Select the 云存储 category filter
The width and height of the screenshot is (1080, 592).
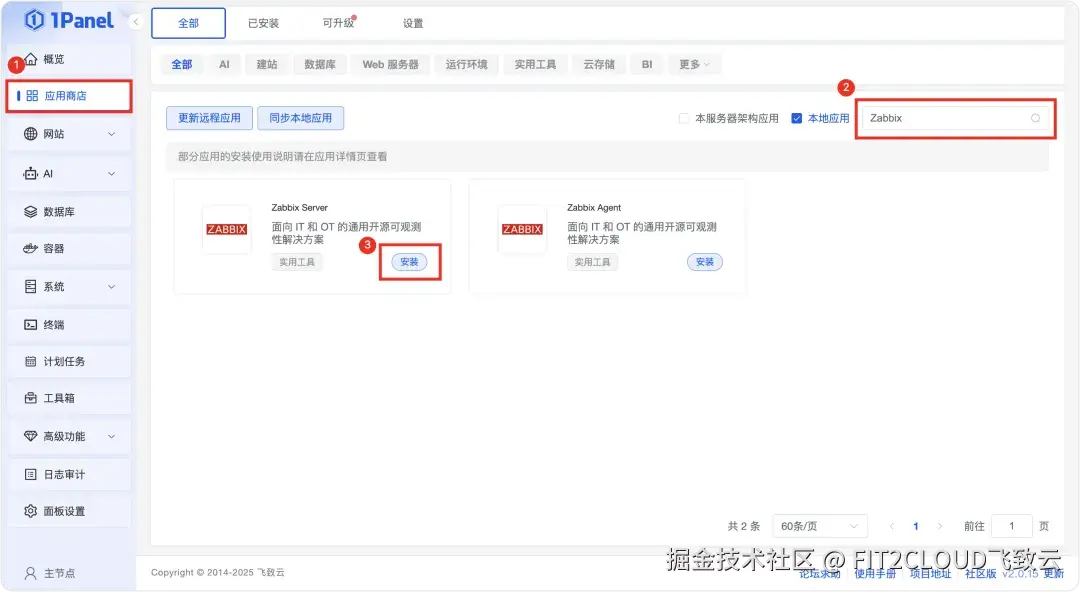[599, 64]
